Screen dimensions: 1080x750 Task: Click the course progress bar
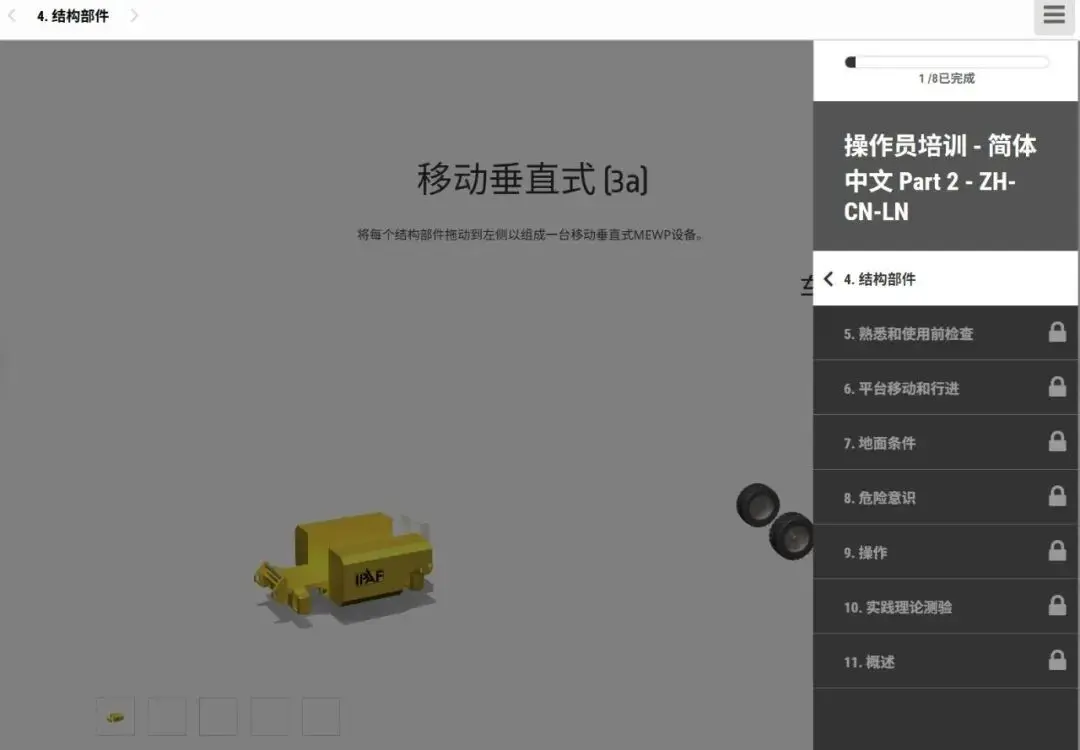pyautogui.click(x=947, y=62)
